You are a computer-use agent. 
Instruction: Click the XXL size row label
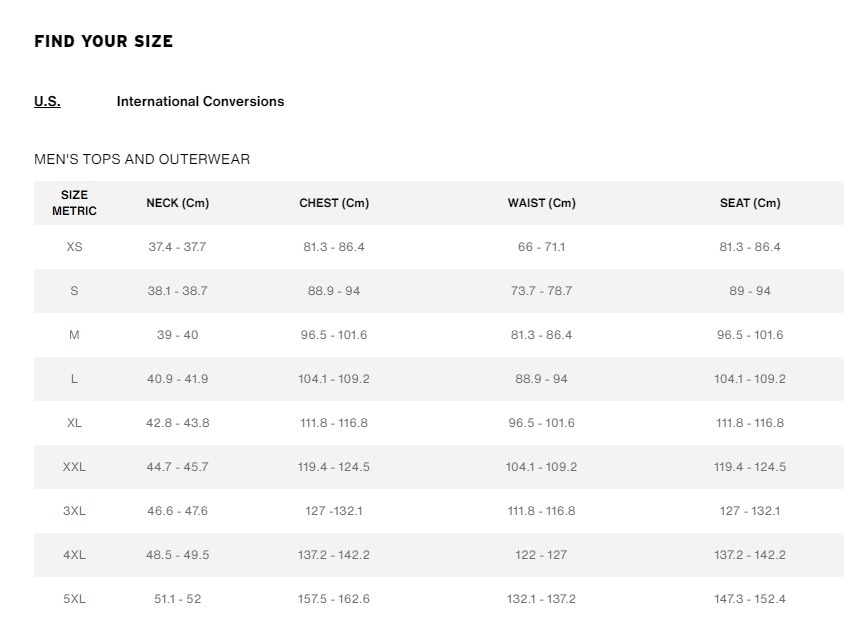[74, 467]
